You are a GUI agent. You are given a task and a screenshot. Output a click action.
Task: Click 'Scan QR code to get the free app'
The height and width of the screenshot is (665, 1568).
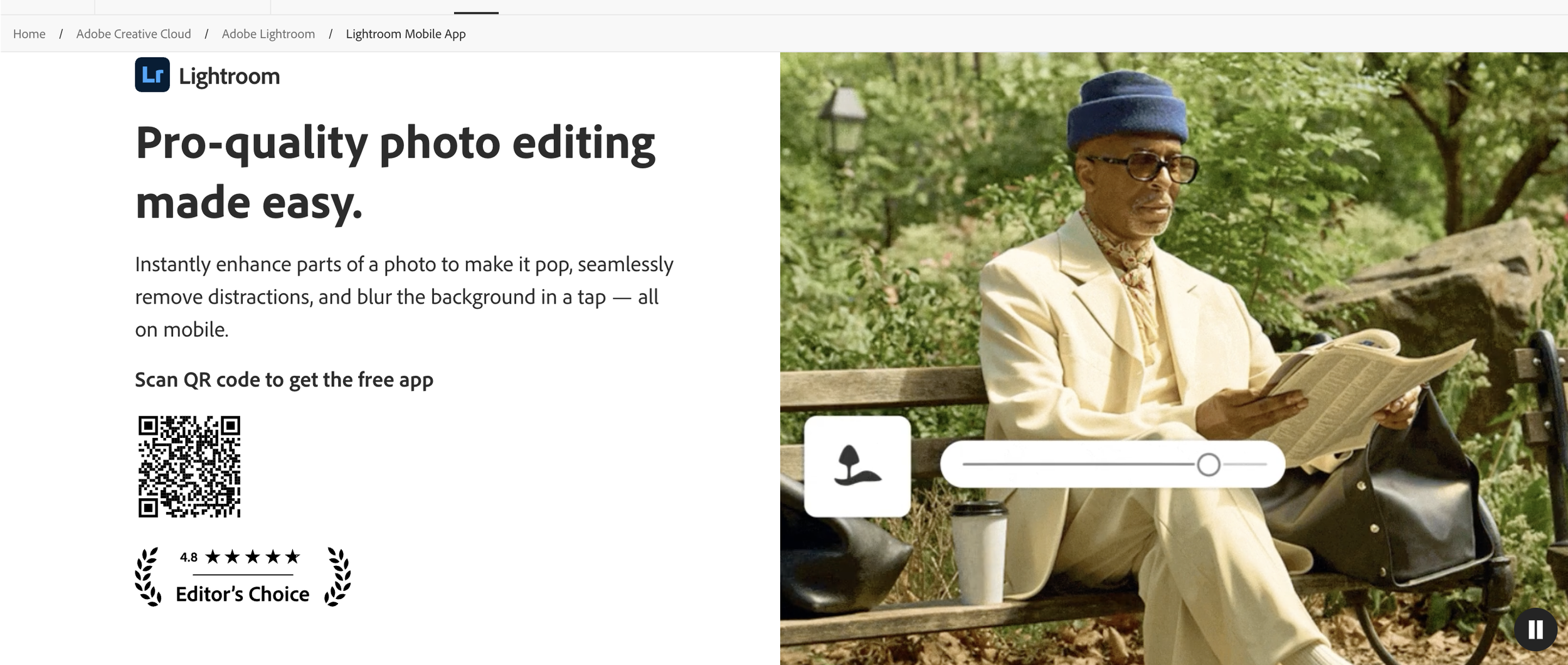284,380
